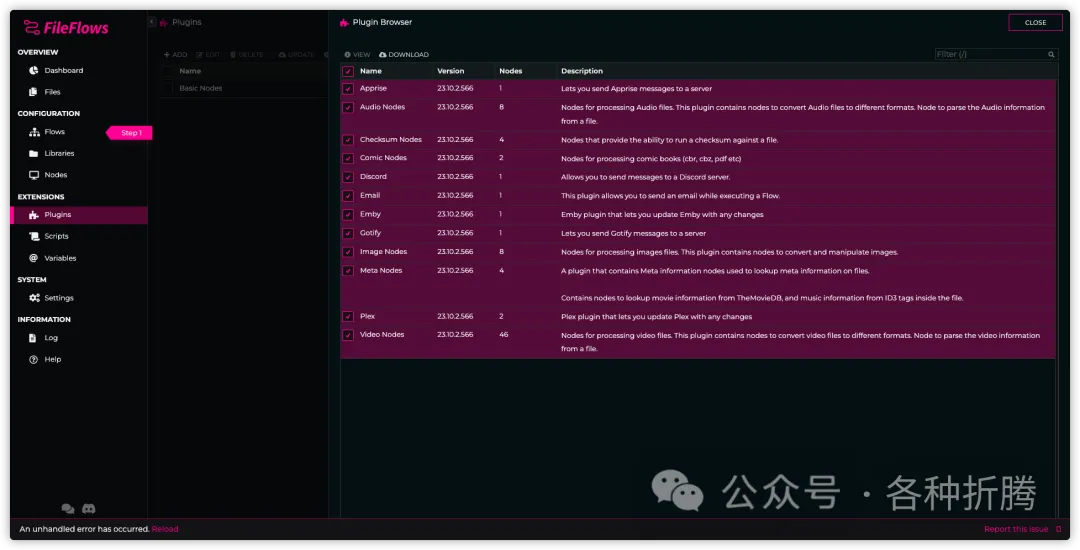This screenshot has height=550, width=1080.
Task: Sort by the Version column header
Action: (x=450, y=71)
